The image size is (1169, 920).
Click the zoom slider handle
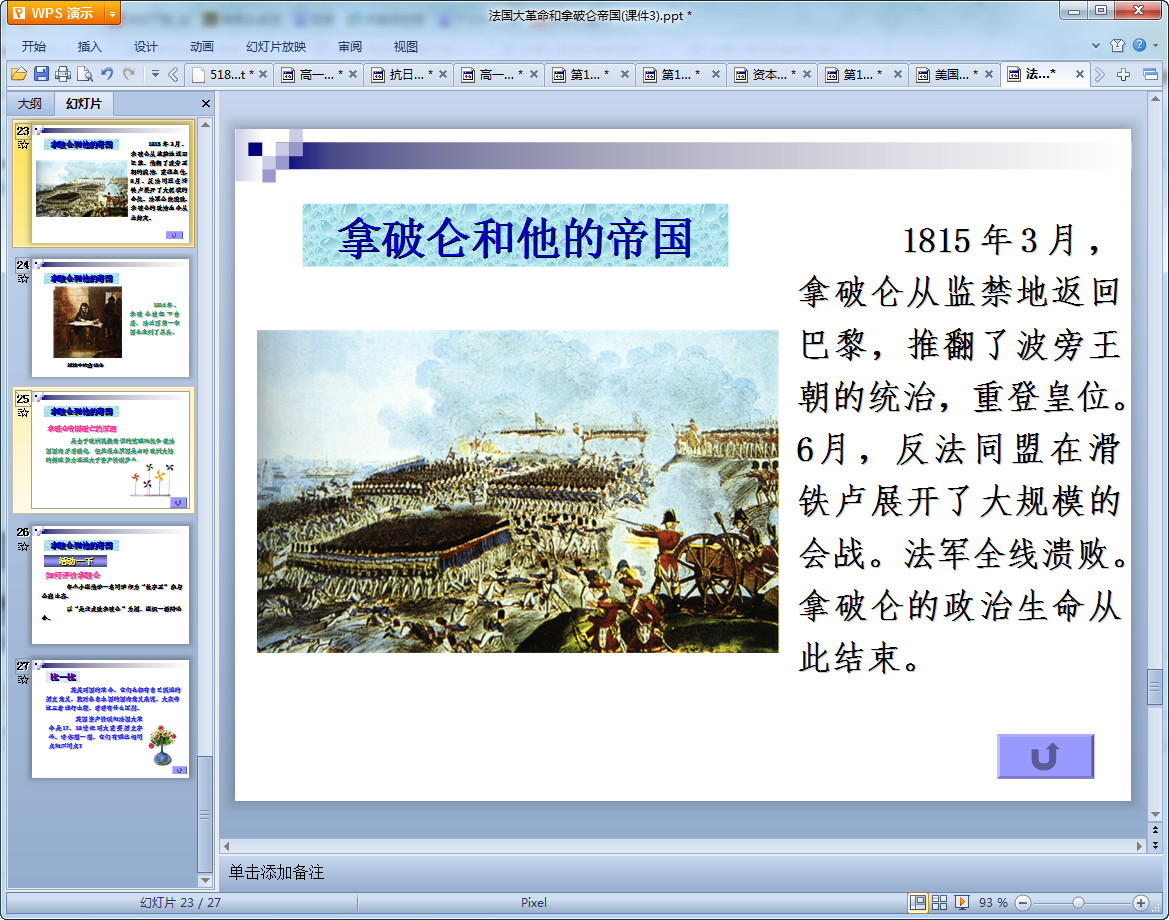point(1078,903)
